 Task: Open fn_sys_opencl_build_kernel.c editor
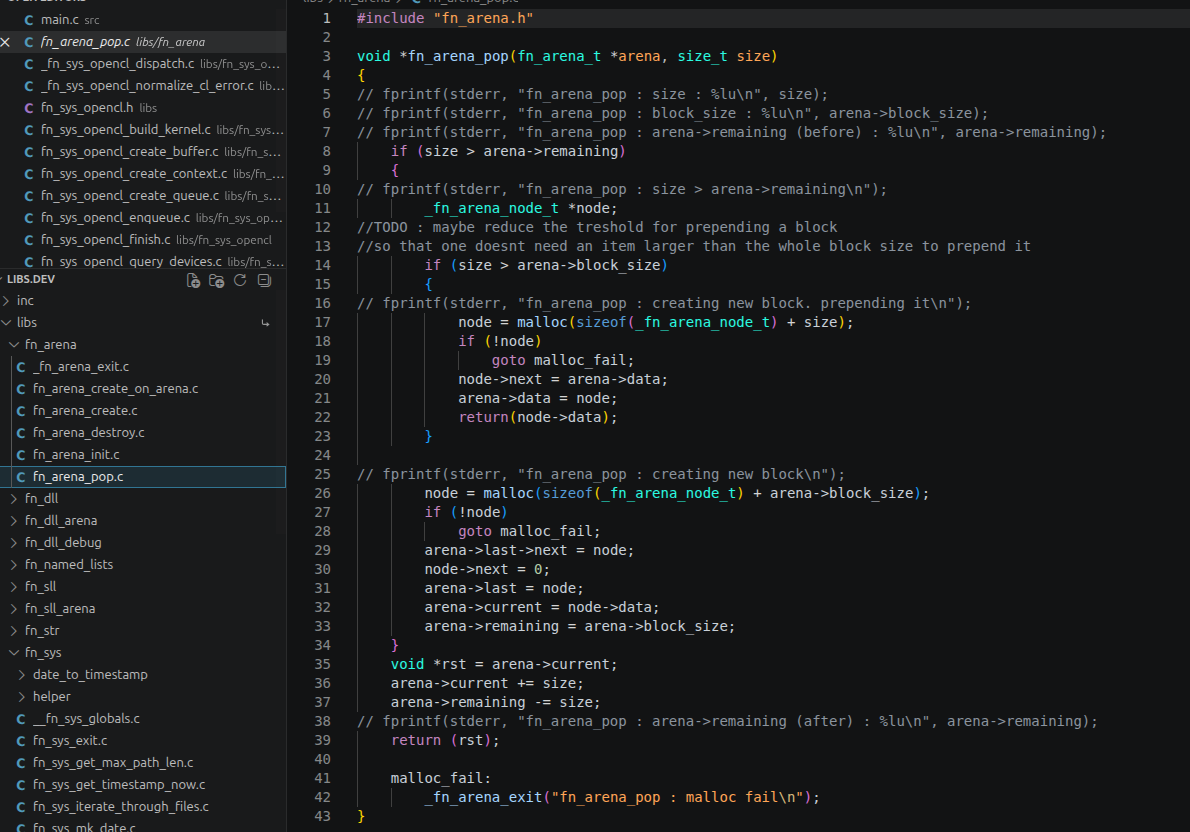tap(143, 130)
